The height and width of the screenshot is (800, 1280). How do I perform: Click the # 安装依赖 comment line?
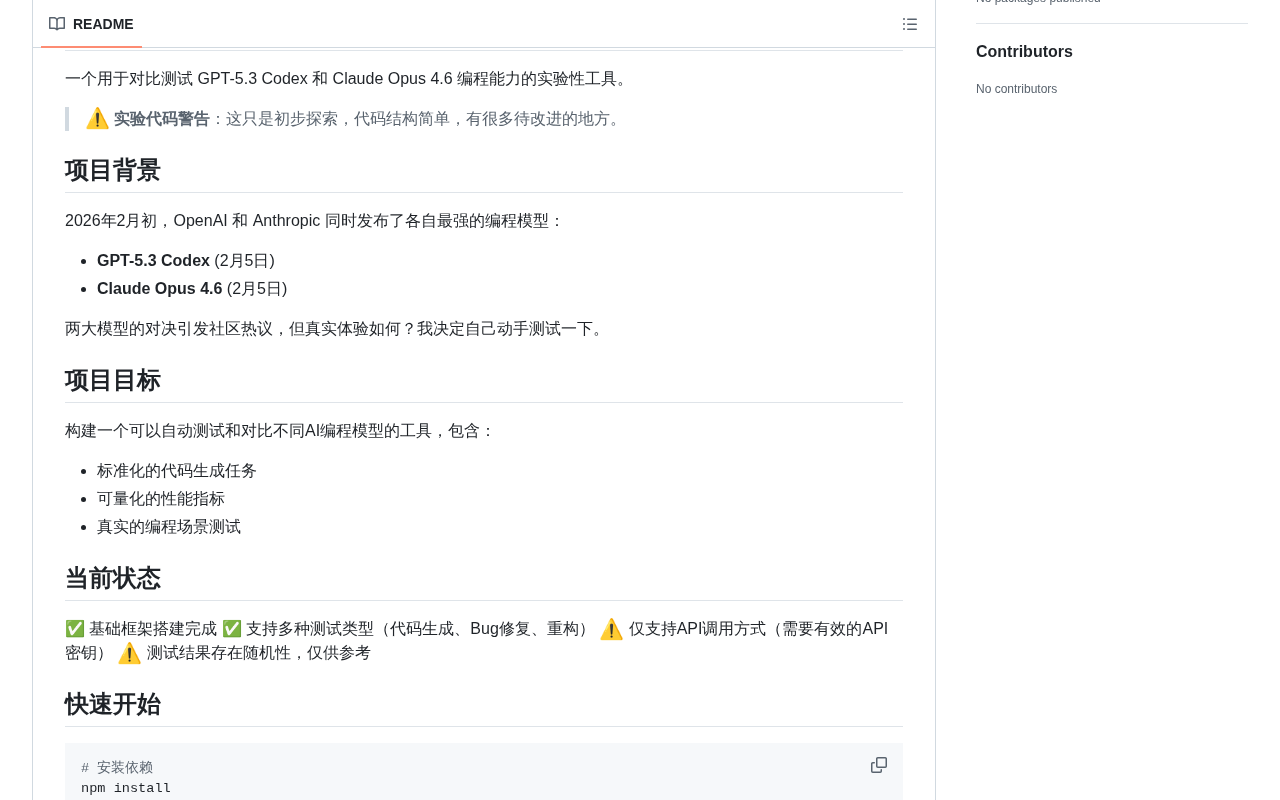pos(117,768)
